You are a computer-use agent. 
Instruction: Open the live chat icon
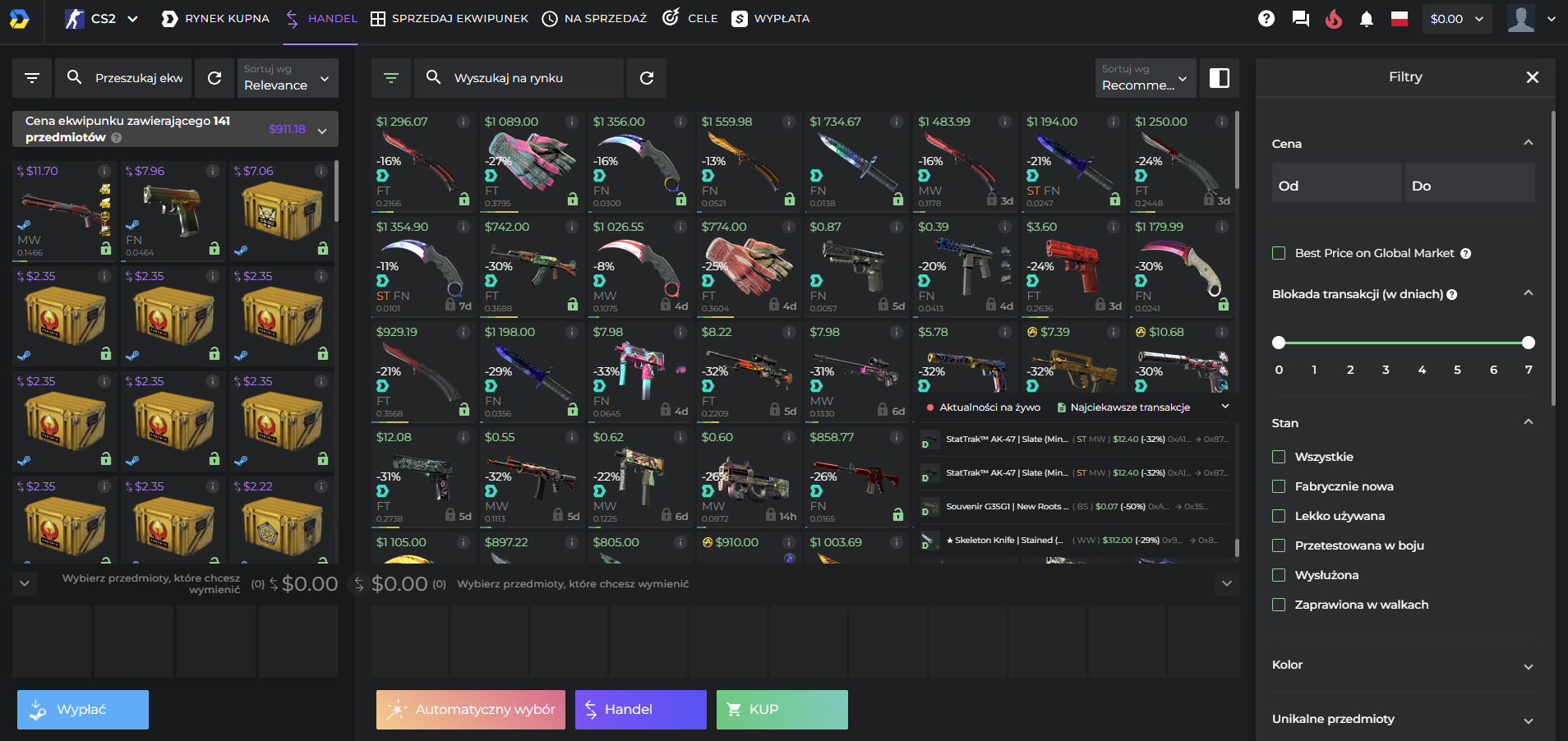tap(1299, 18)
